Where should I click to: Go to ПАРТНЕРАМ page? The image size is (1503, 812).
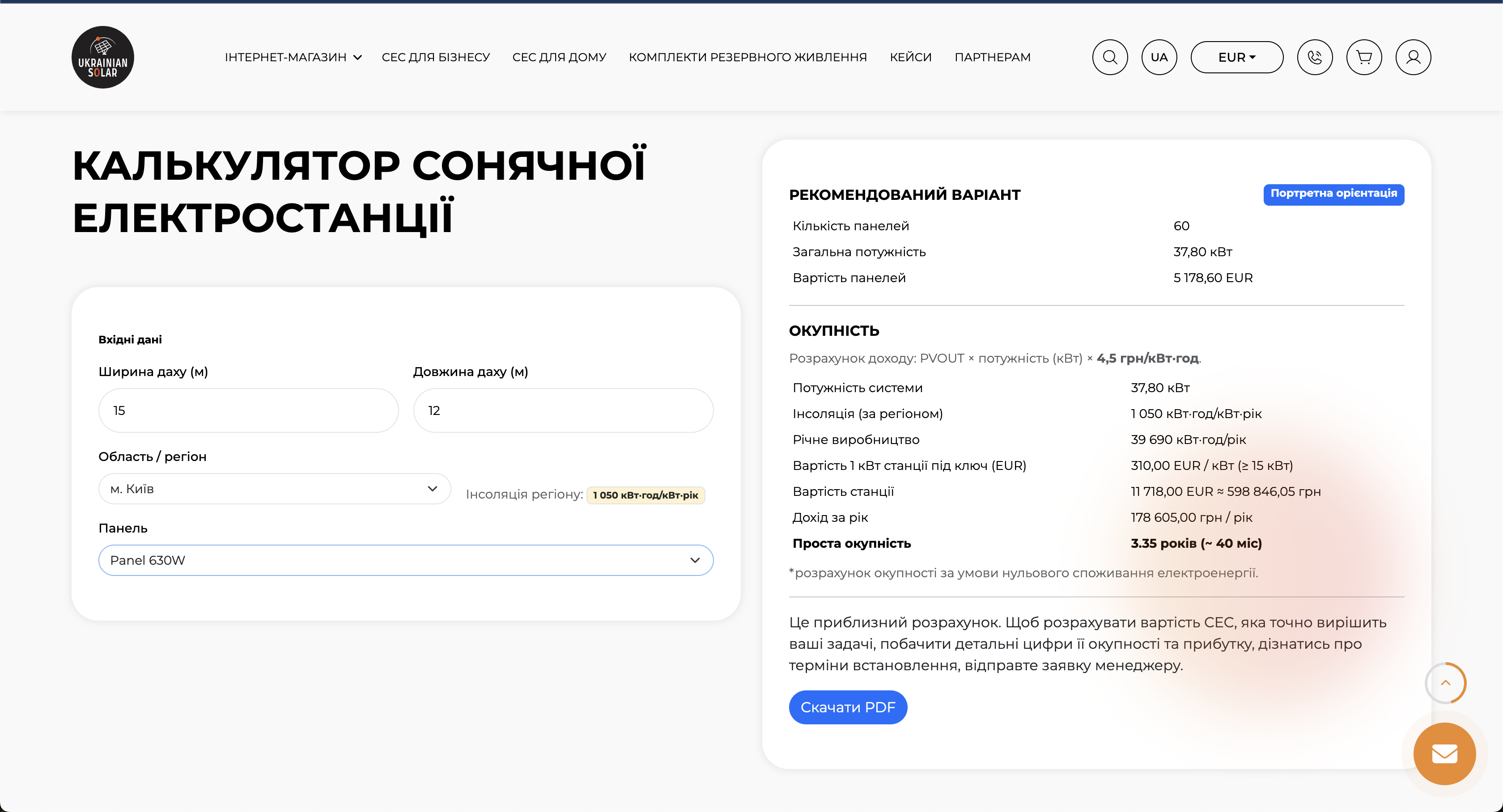[x=992, y=57]
